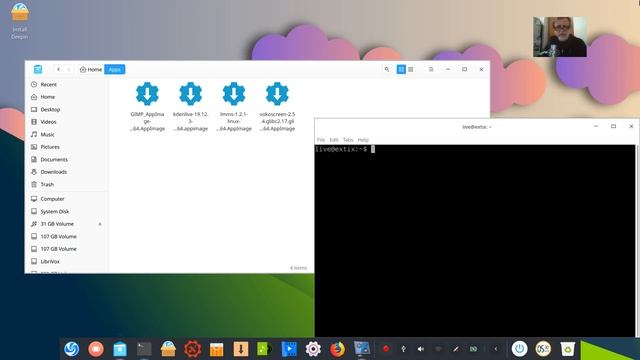Click the webcam preview thumbnail

560,37
